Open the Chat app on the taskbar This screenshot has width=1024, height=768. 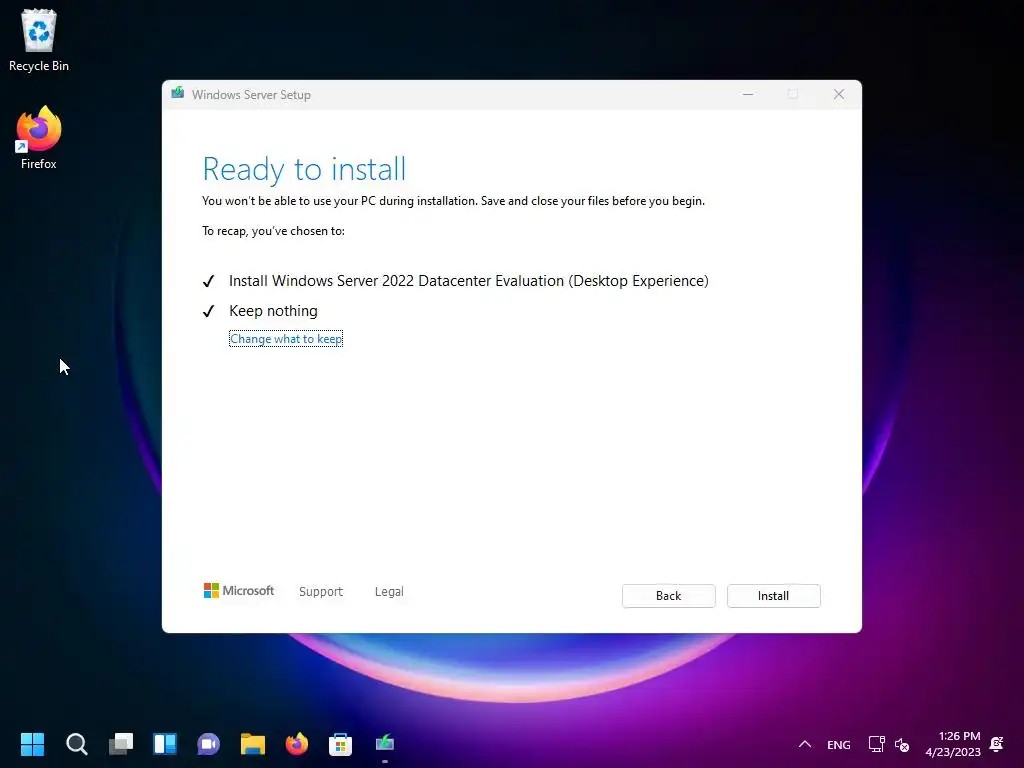point(209,744)
